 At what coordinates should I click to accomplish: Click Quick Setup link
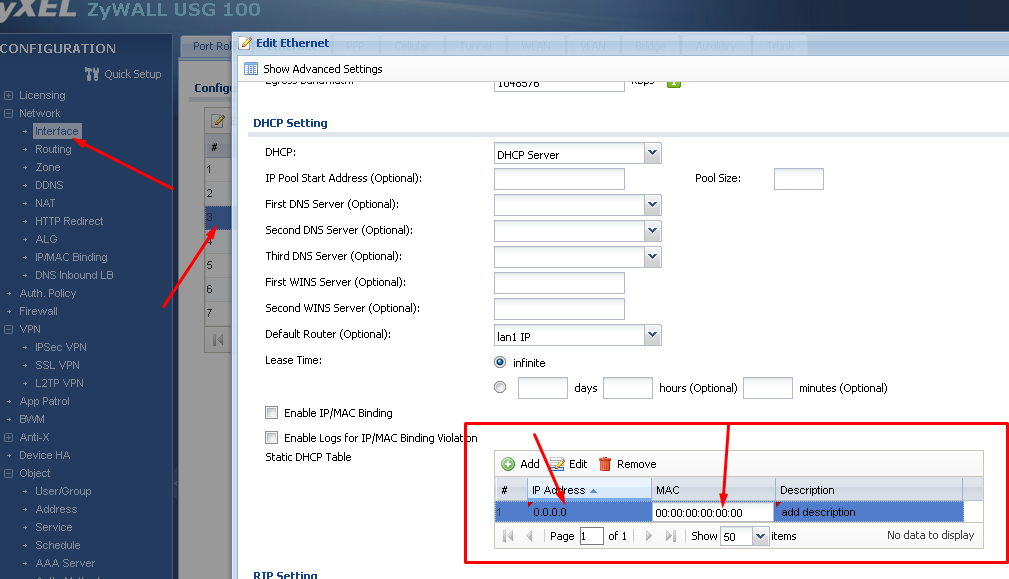pos(133,74)
